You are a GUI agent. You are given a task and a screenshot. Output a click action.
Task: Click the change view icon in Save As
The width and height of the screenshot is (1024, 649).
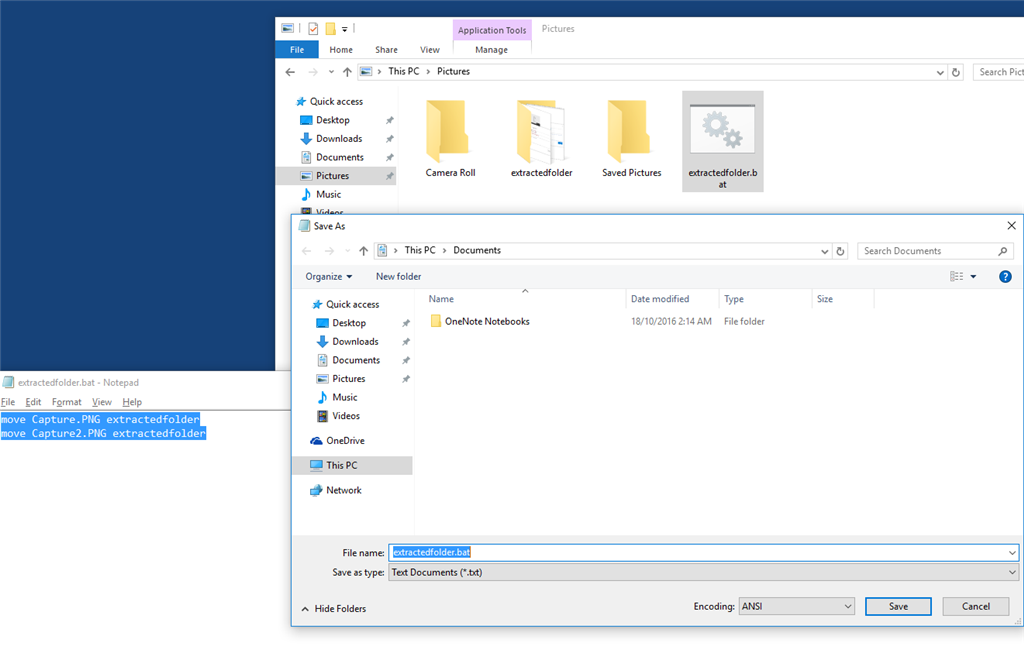957,276
